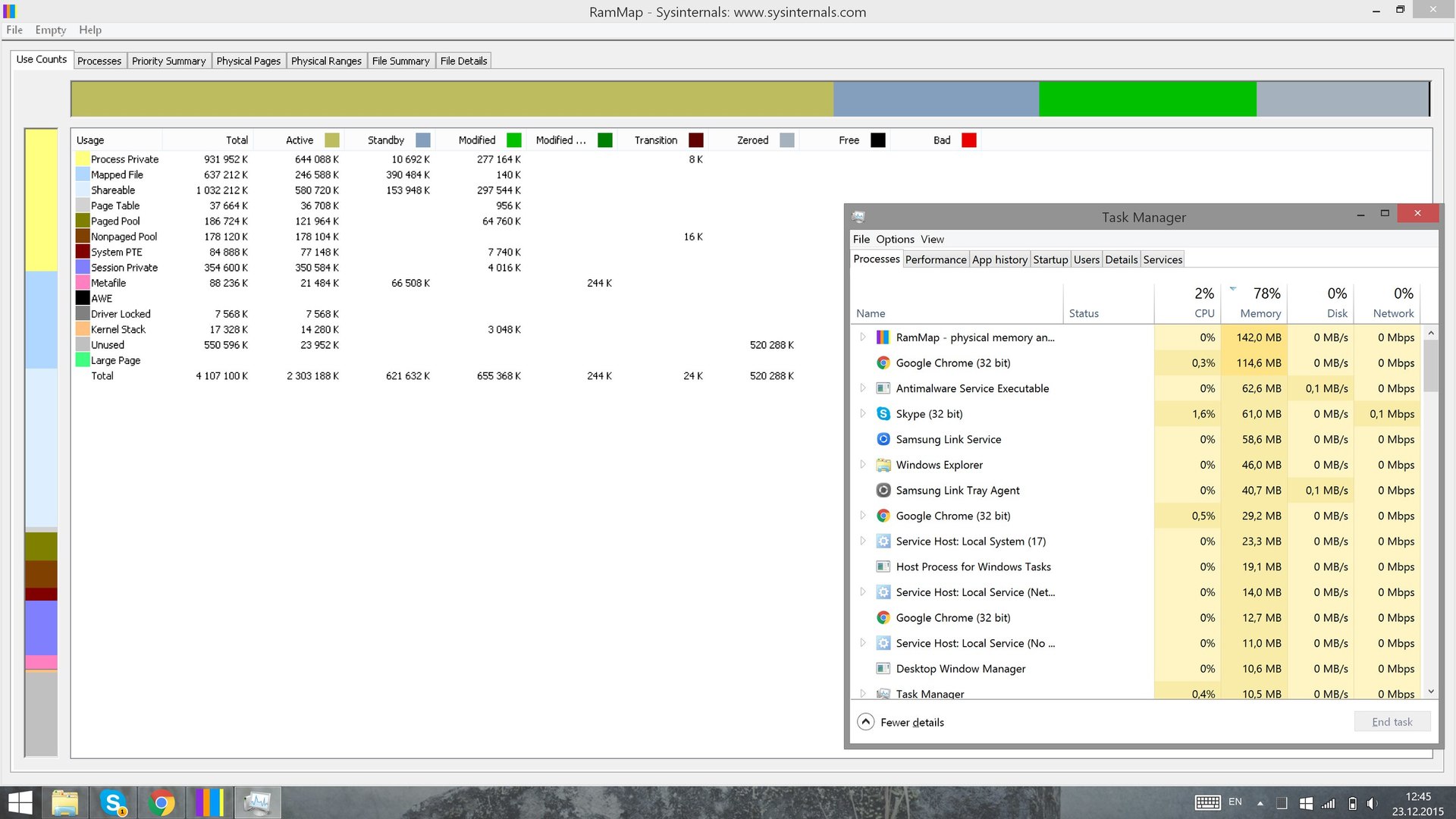Open the touch keyboard from the system tray

[x=1207, y=802]
